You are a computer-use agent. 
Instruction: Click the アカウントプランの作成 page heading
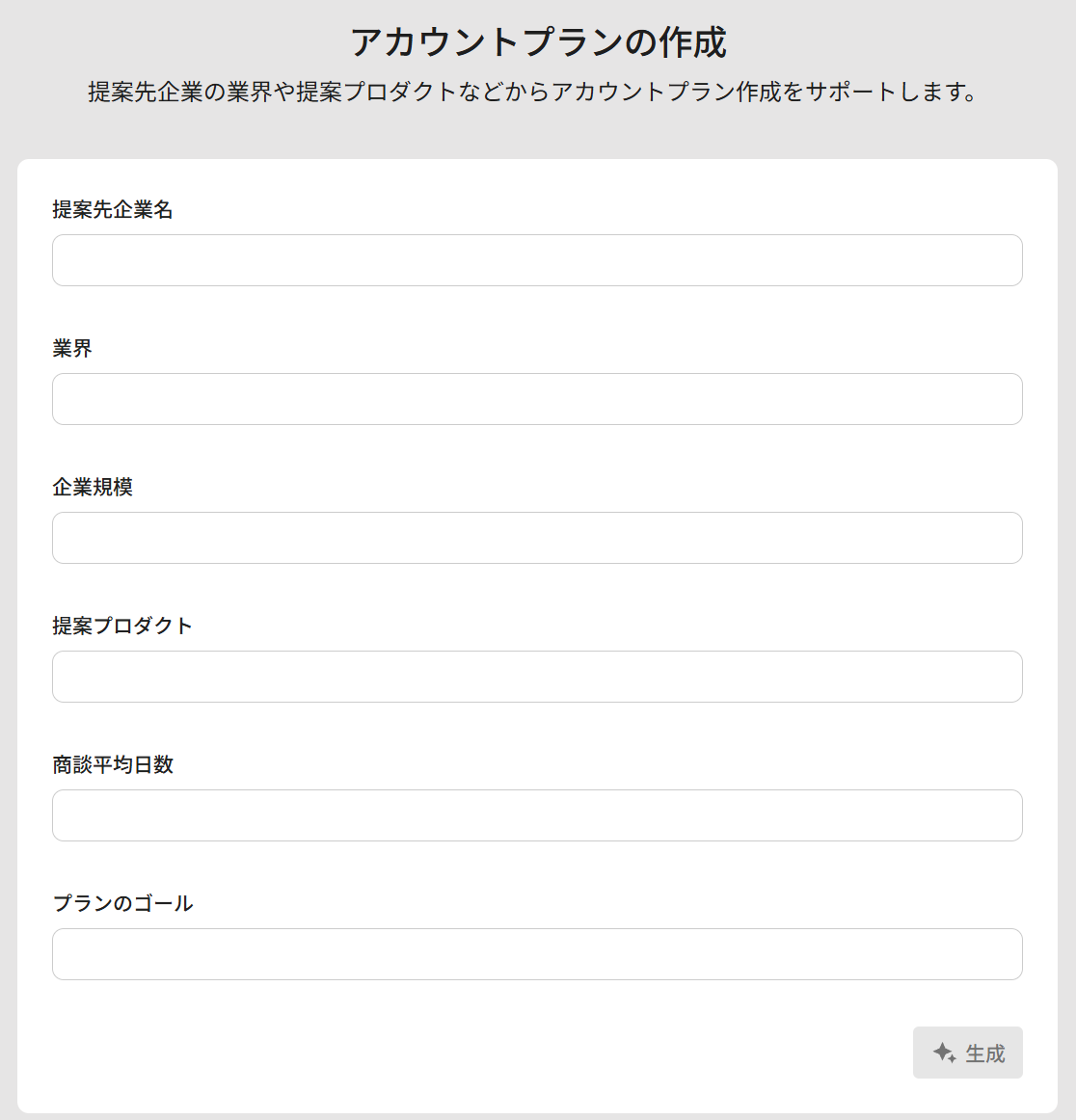click(x=538, y=42)
